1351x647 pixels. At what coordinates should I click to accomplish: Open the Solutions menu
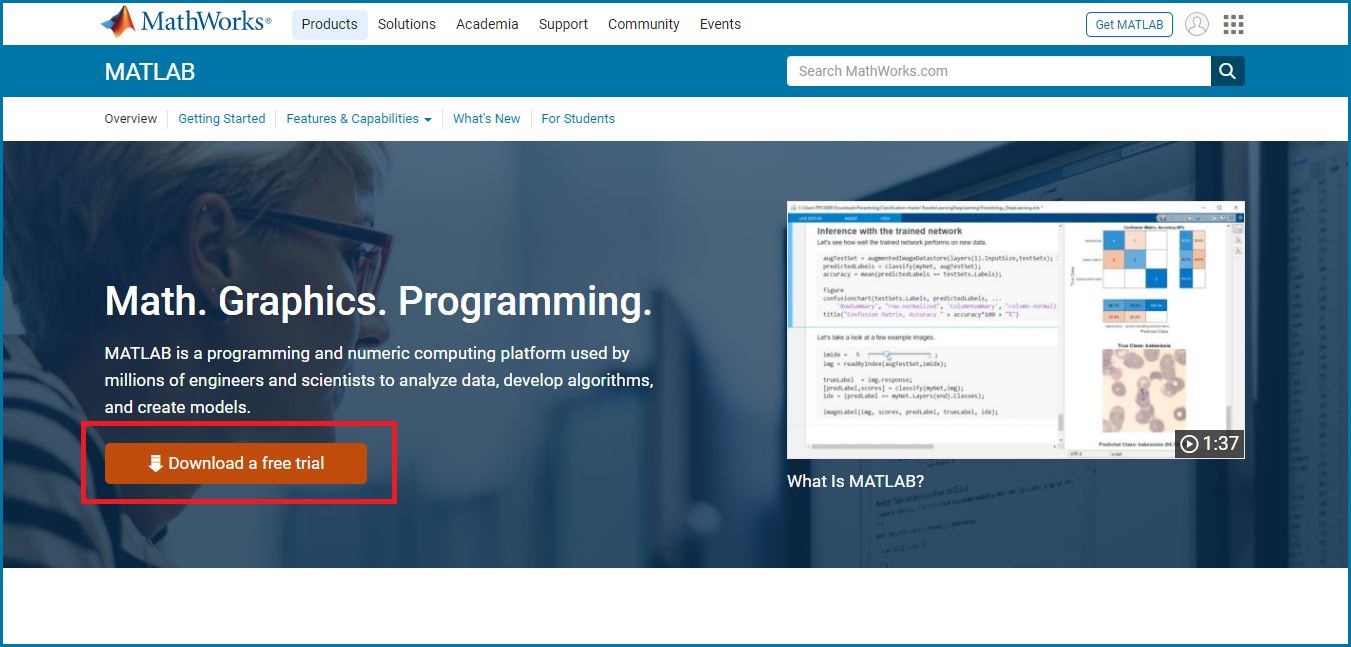[x=407, y=24]
